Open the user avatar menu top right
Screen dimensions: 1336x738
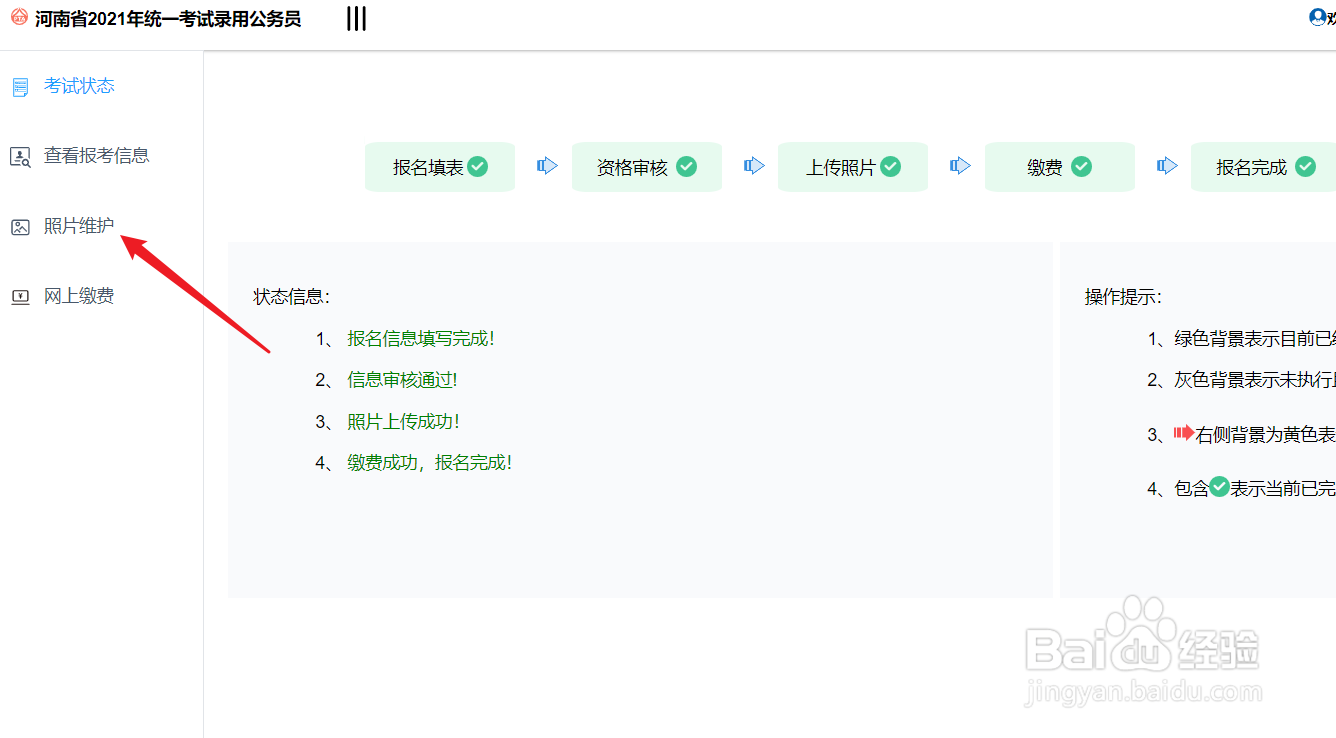click(1317, 16)
